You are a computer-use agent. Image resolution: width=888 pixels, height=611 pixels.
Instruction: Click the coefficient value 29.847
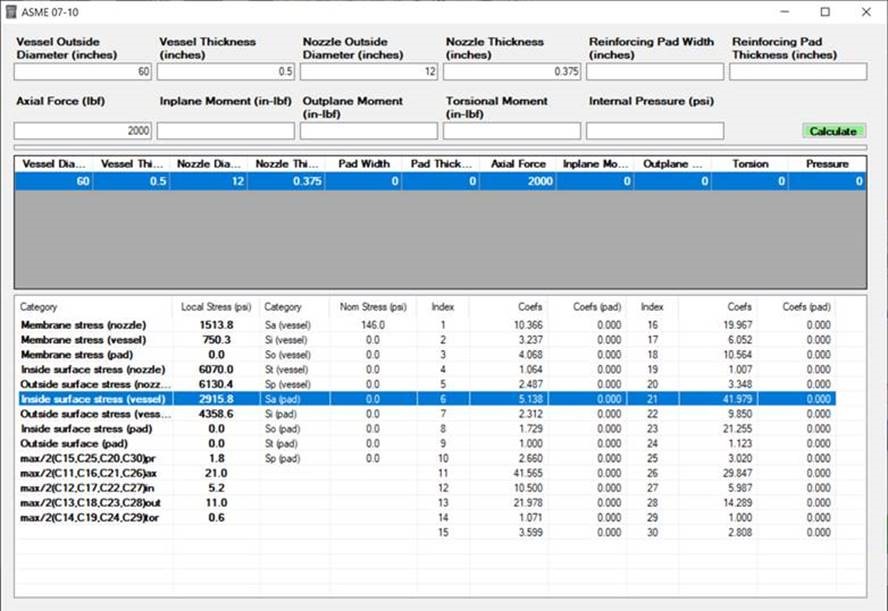(737, 473)
